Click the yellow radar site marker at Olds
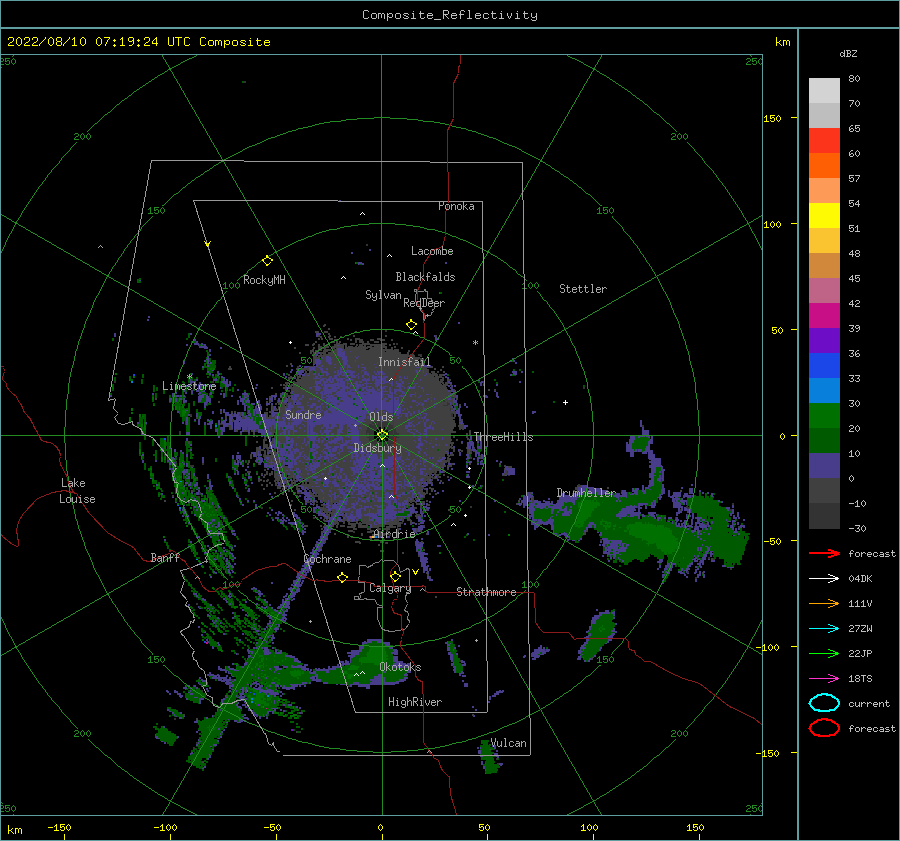Viewport: 900px width, 841px height. 382,435
